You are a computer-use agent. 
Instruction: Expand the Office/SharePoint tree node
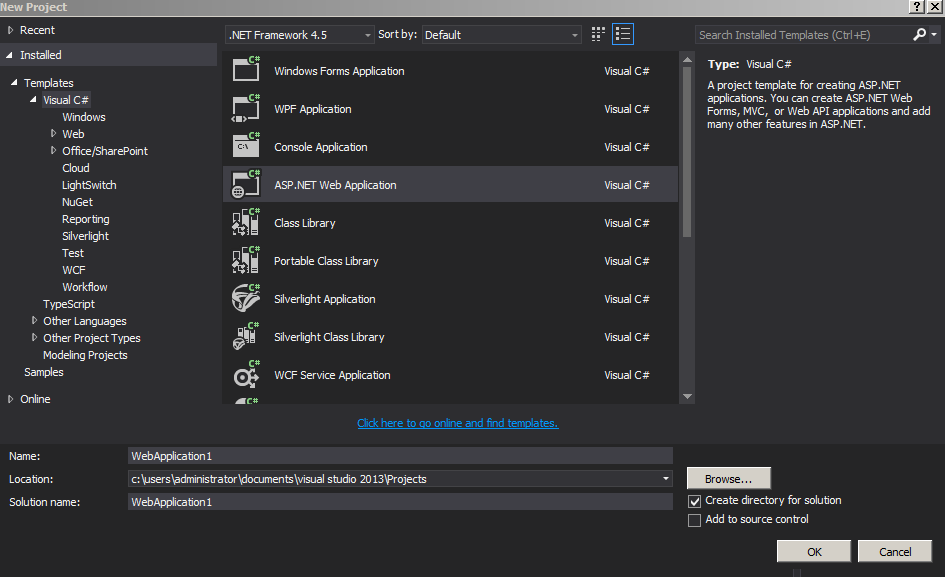click(54, 151)
